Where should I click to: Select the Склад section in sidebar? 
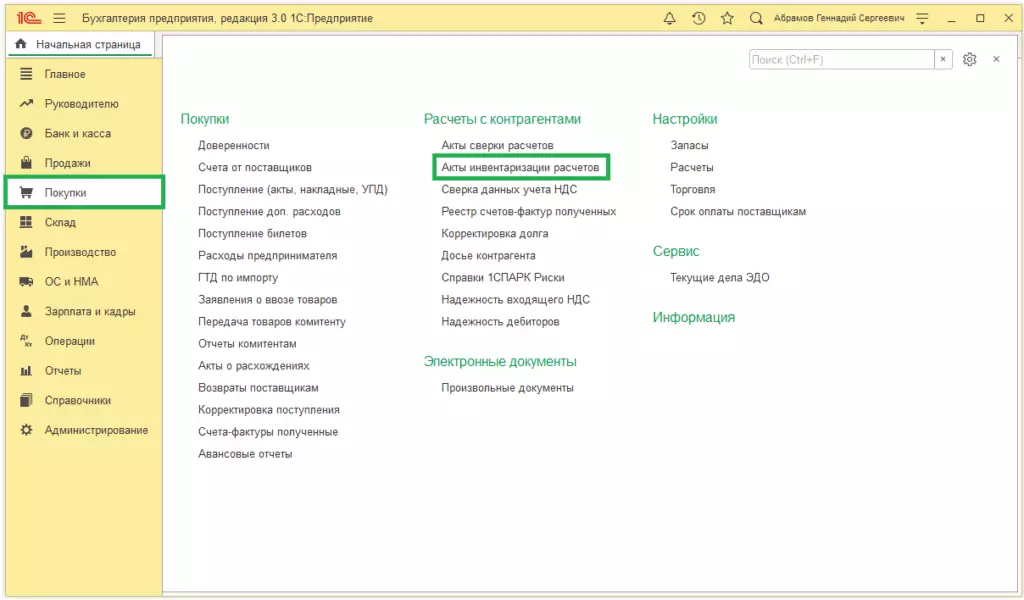[x=60, y=222]
